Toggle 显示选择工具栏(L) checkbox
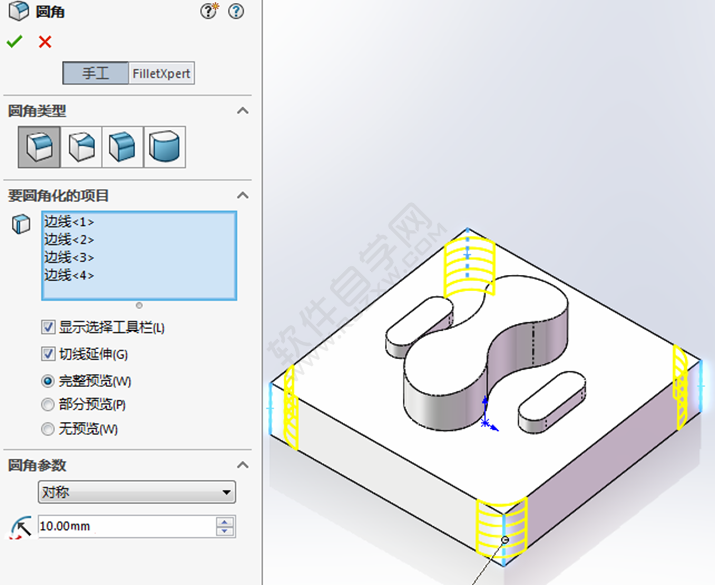Viewport: 715px width, 585px height. pos(48,327)
